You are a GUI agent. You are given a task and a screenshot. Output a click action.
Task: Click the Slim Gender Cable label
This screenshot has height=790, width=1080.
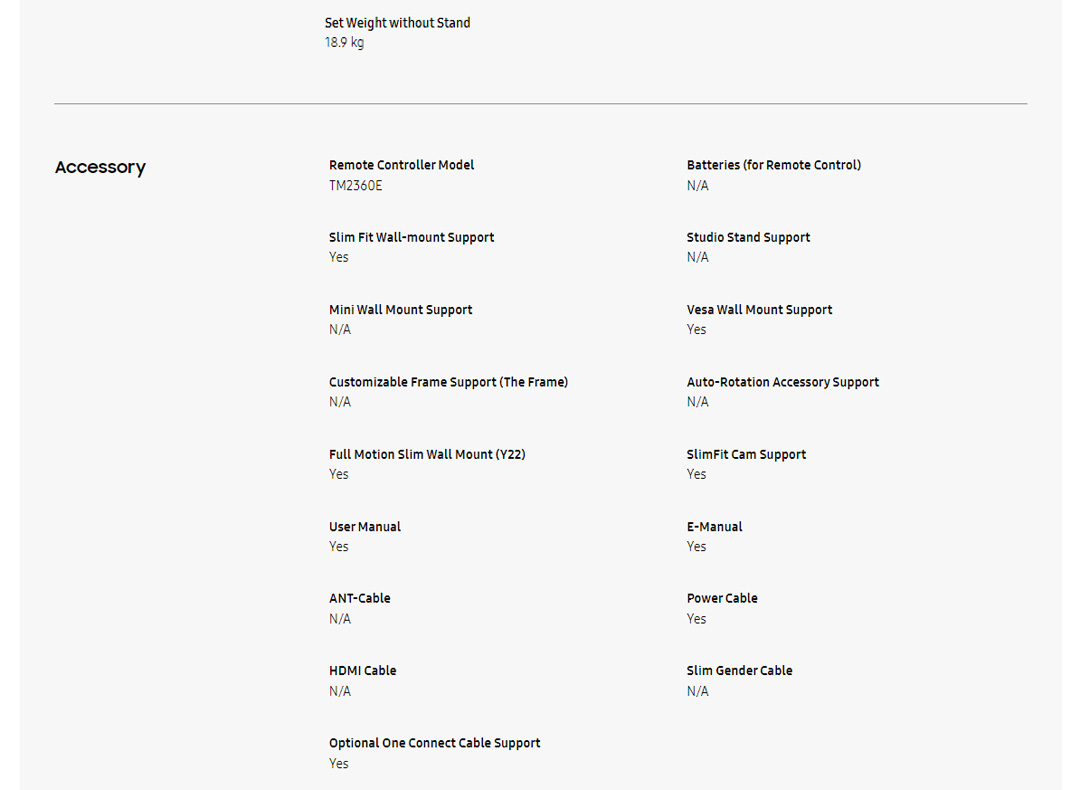(x=739, y=671)
